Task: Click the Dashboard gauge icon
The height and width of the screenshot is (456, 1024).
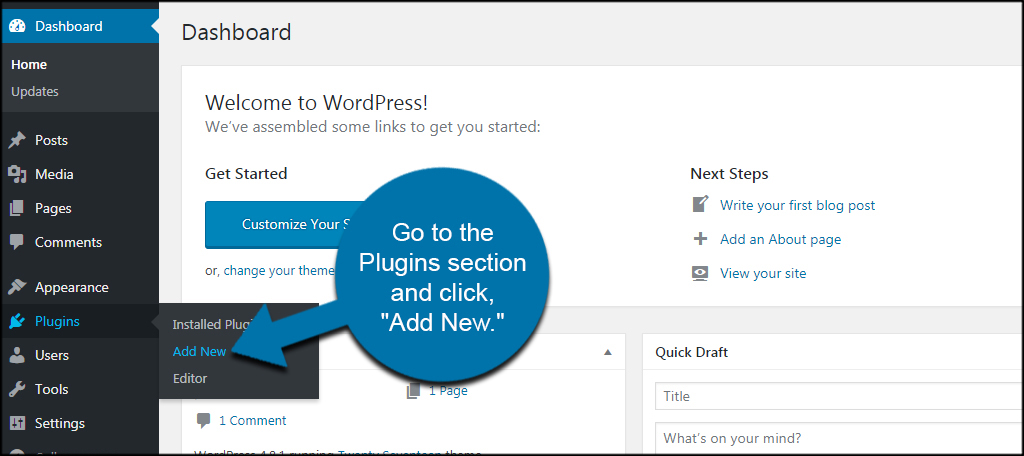Action: point(18,27)
